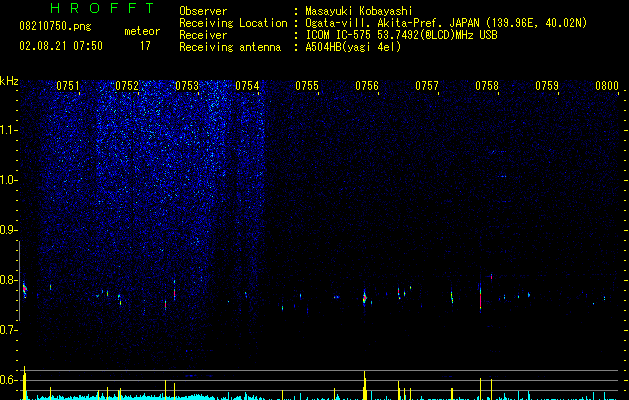Viewport: 629px width, 400px height.
Task: Click the 0.7 kHz frequency axis label
Action: coord(9,330)
